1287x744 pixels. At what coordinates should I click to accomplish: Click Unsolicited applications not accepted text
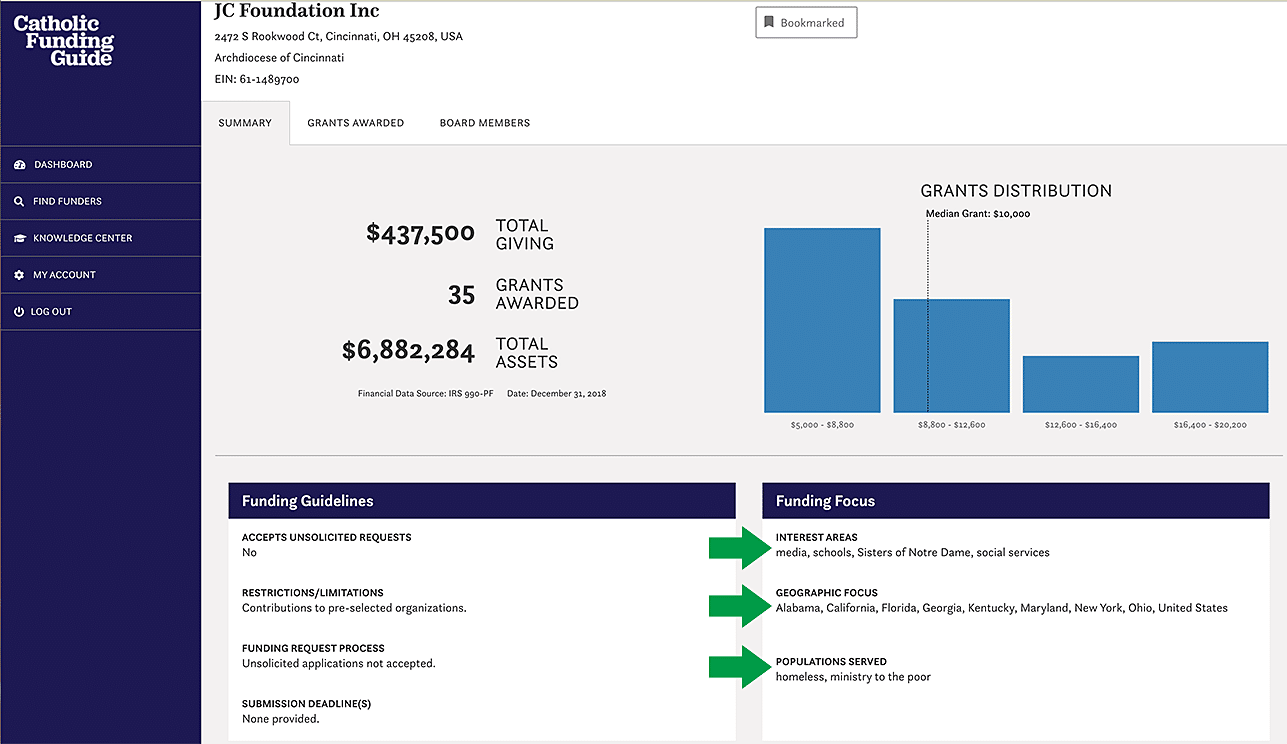click(339, 663)
